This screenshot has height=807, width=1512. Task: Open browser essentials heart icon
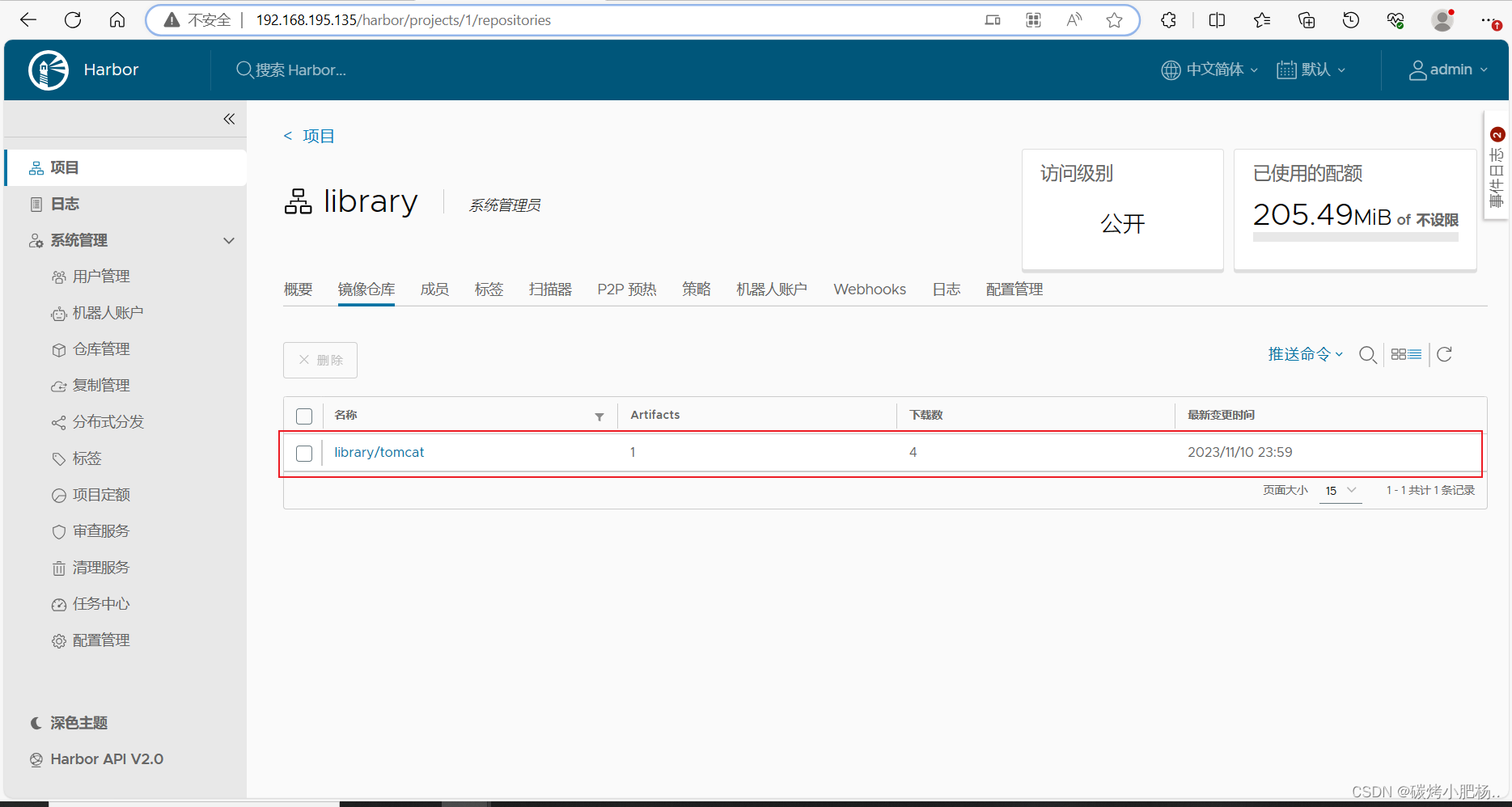coord(1396,20)
